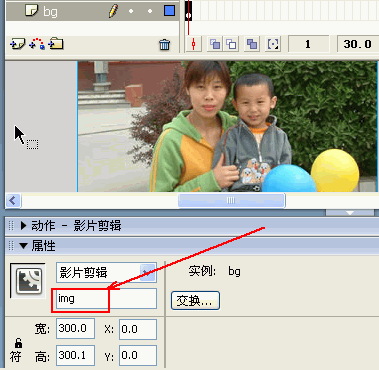Insert a layer folder
The image size is (379, 370).
pos(56,44)
